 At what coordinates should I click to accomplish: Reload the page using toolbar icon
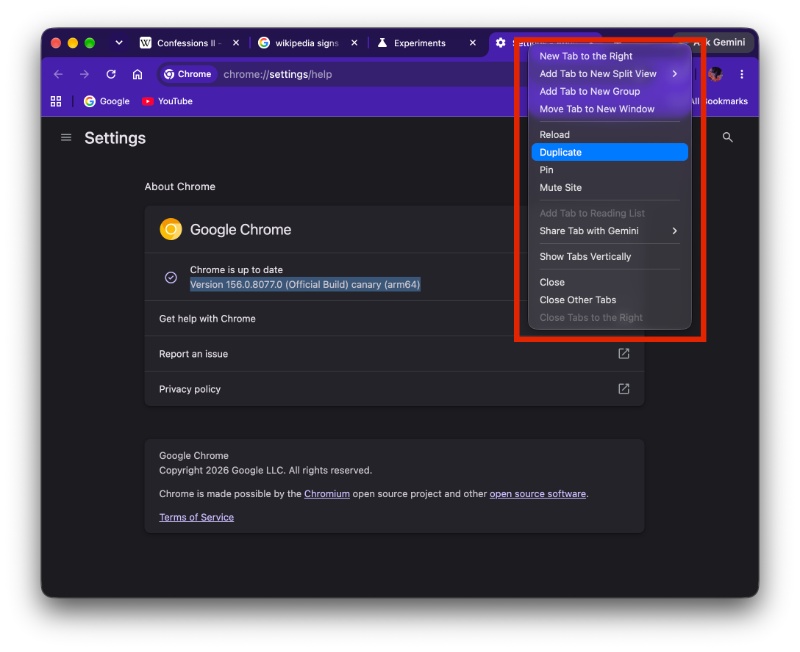click(x=111, y=74)
